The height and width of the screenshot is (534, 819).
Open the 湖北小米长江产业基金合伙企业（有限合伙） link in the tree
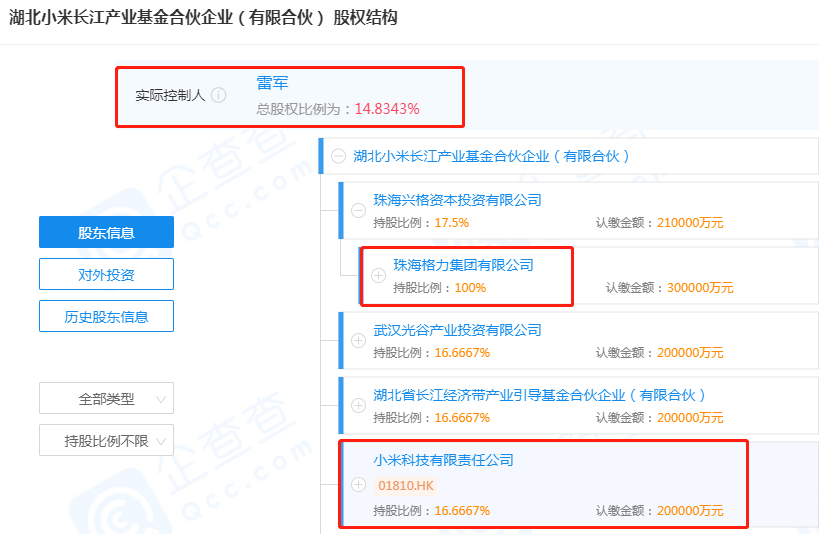(492, 156)
